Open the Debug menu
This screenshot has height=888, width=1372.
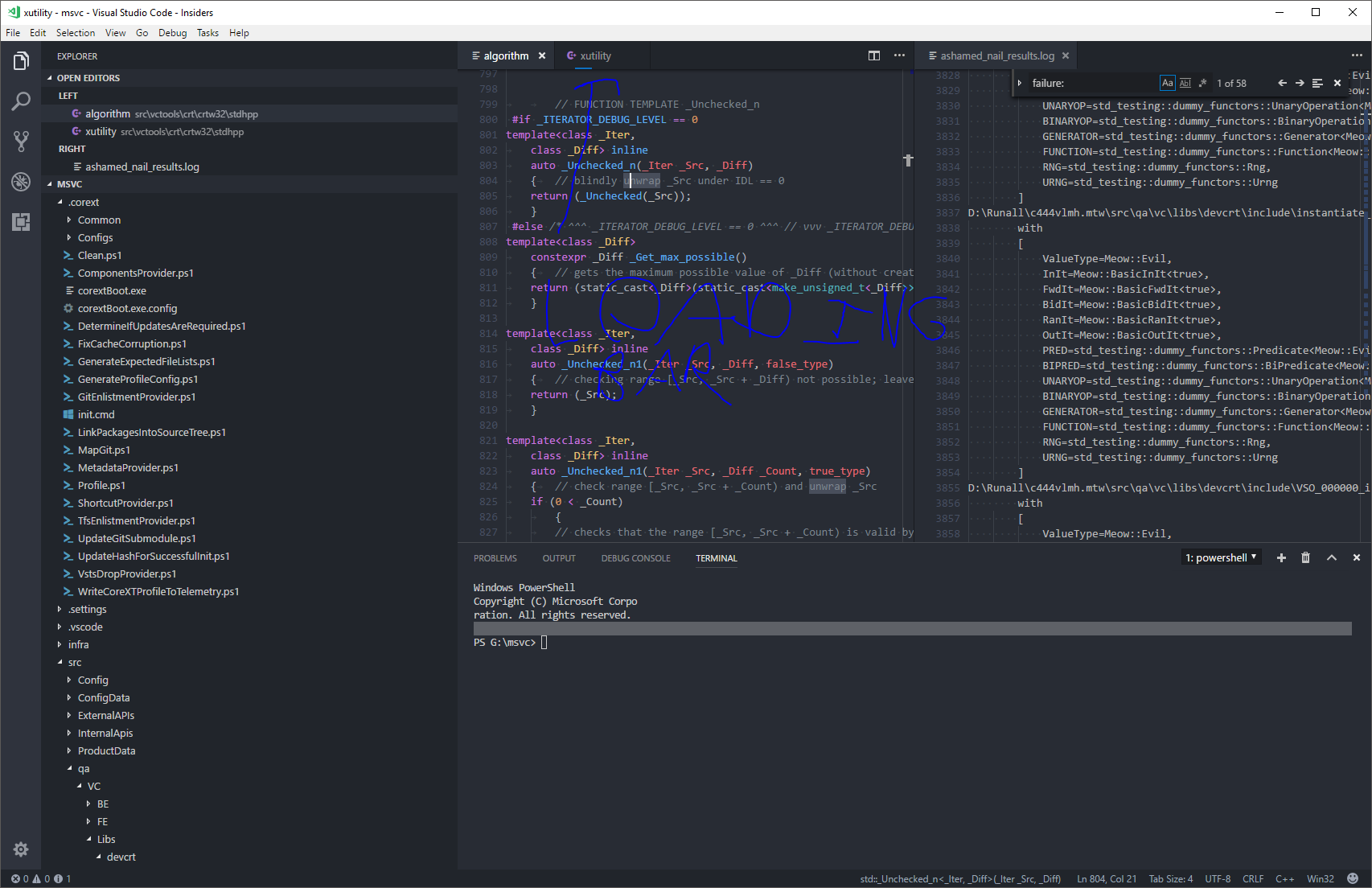172,32
